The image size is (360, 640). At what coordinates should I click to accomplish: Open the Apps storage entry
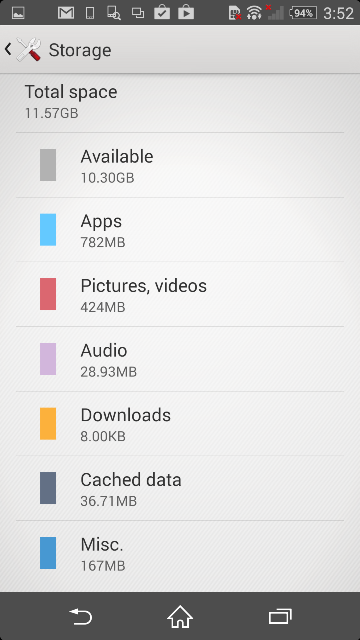[x=180, y=230]
